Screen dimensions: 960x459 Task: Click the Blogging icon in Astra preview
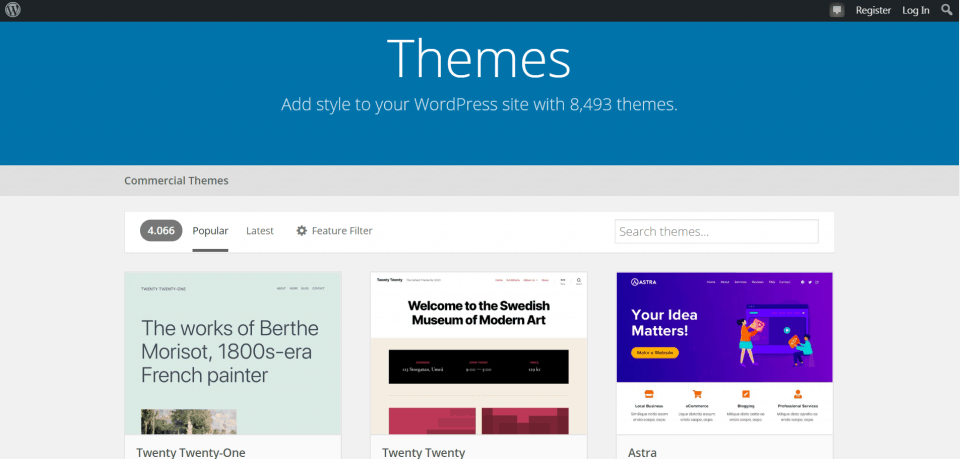pyautogui.click(x=747, y=394)
